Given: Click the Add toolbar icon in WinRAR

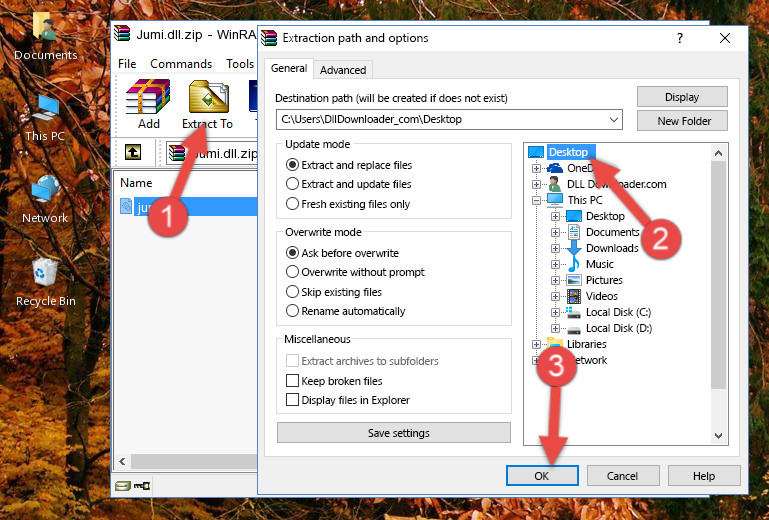Looking at the screenshot, I should coord(148,104).
